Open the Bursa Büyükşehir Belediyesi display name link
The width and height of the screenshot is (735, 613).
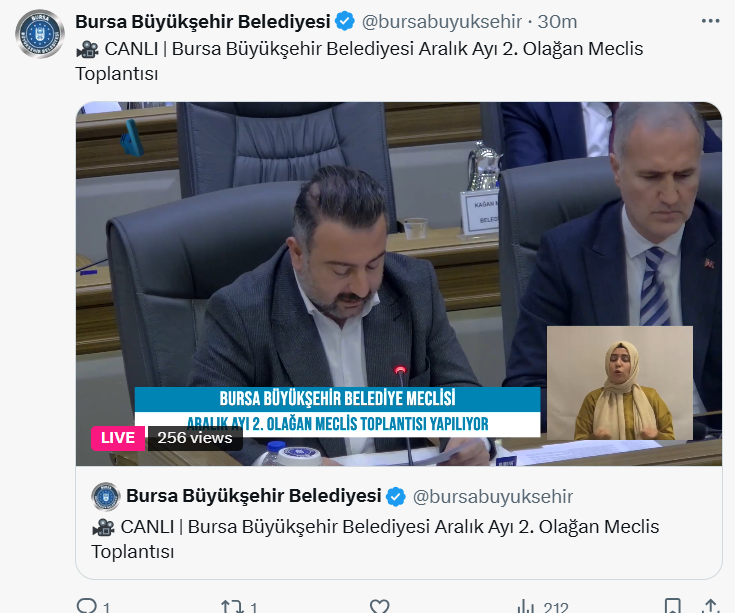tap(202, 22)
